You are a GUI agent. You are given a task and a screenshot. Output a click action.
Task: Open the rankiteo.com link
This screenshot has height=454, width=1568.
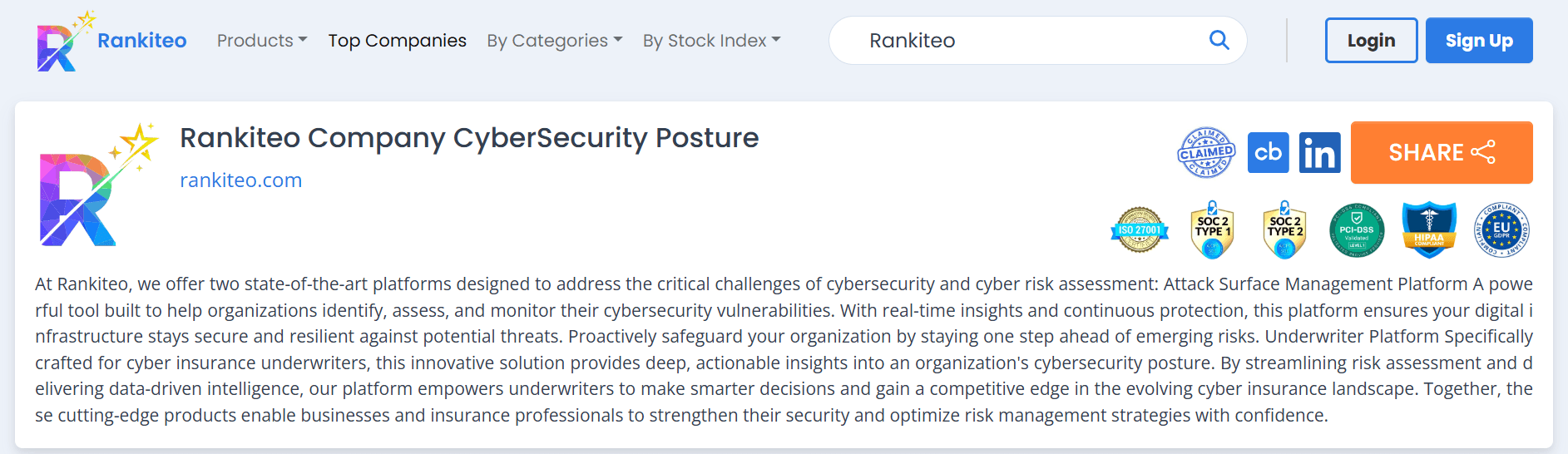240,180
